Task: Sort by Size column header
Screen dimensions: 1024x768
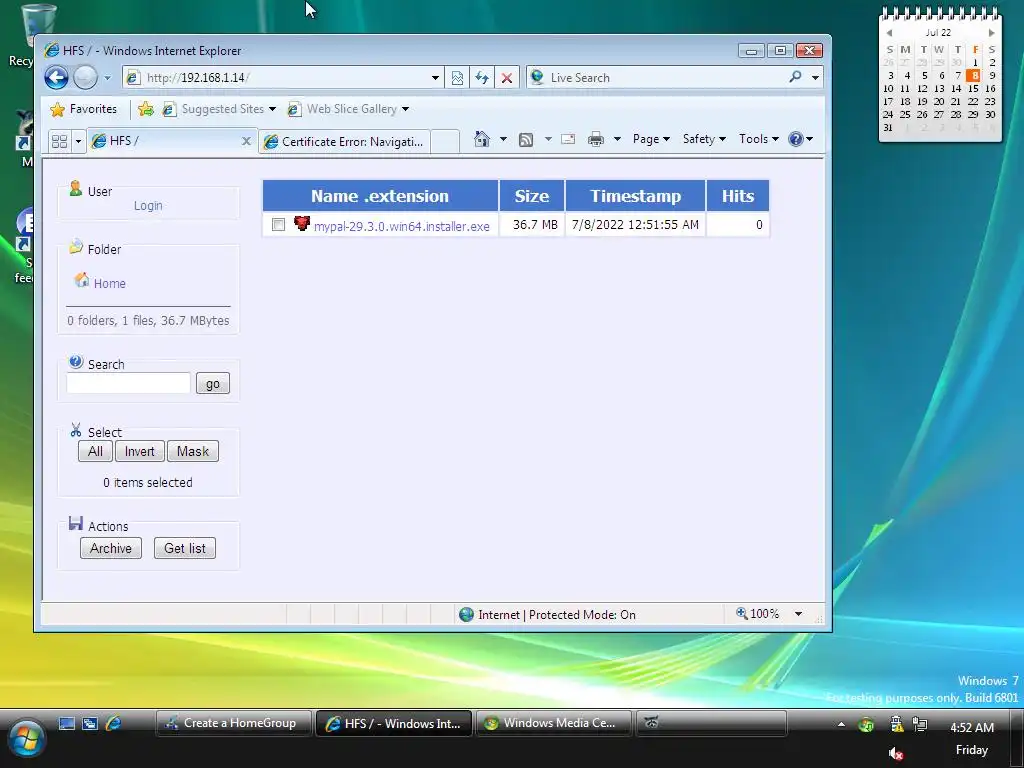Action: [x=532, y=196]
